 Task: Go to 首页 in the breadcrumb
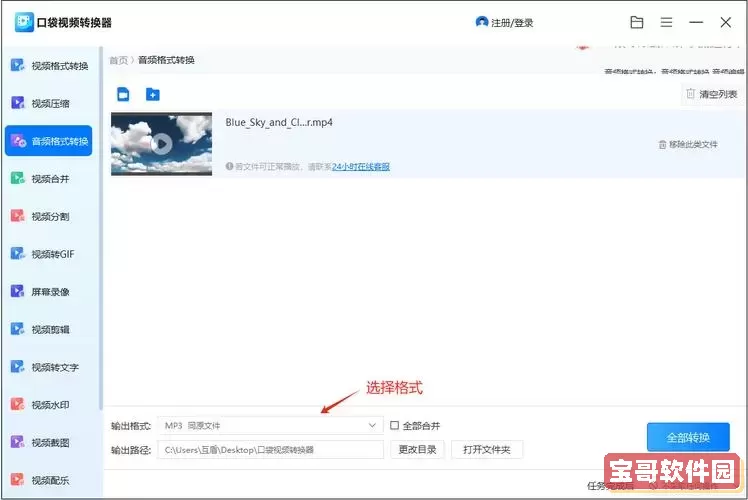click(118, 60)
